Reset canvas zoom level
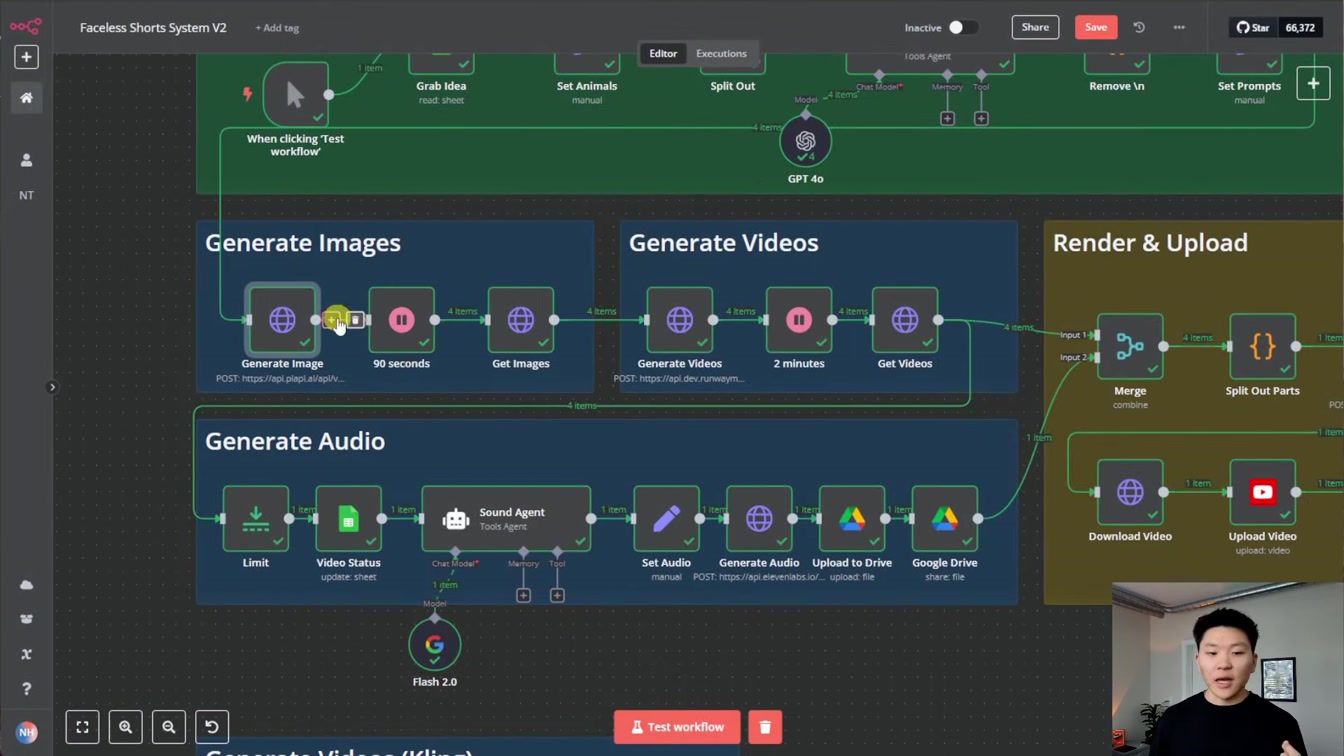The height and width of the screenshot is (756, 1344). pos(212,727)
